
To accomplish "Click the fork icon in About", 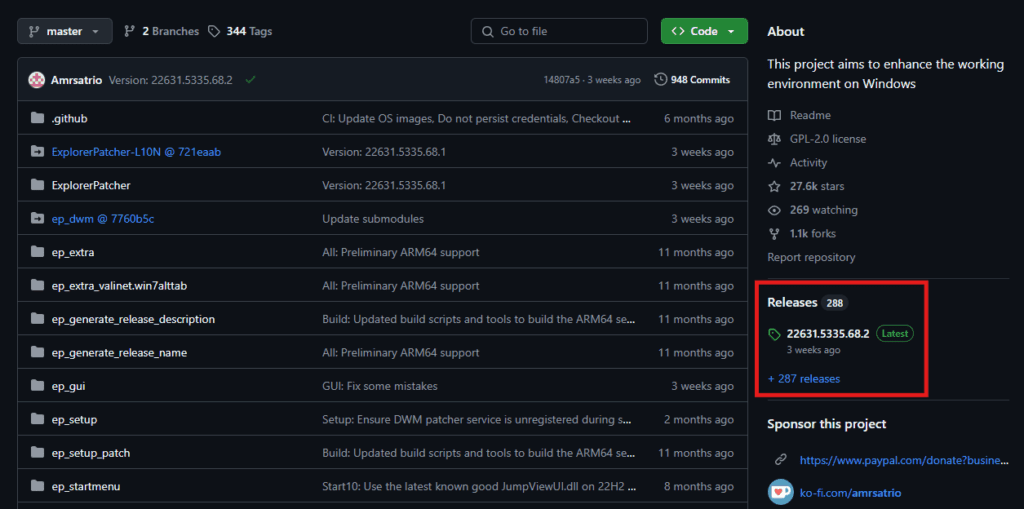I will click(x=775, y=233).
